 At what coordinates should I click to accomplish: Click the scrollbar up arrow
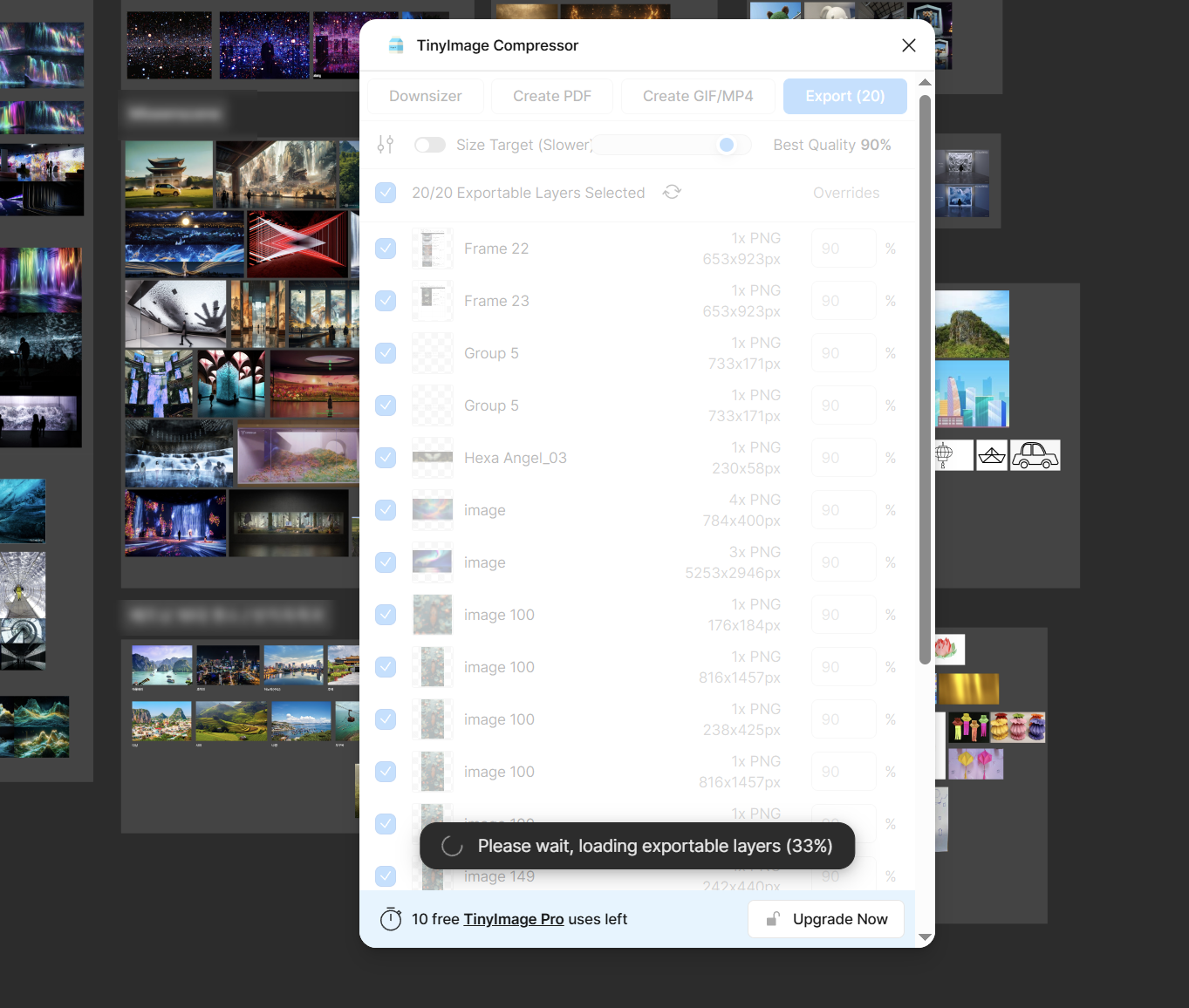pyautogui.click(x=926, y=83)
